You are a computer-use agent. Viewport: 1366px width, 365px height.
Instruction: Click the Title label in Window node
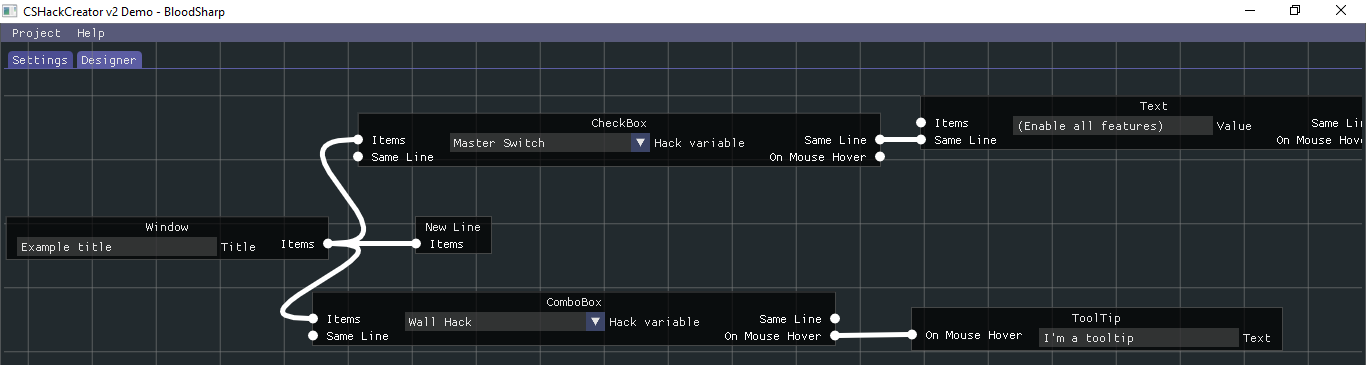[238, 247]
